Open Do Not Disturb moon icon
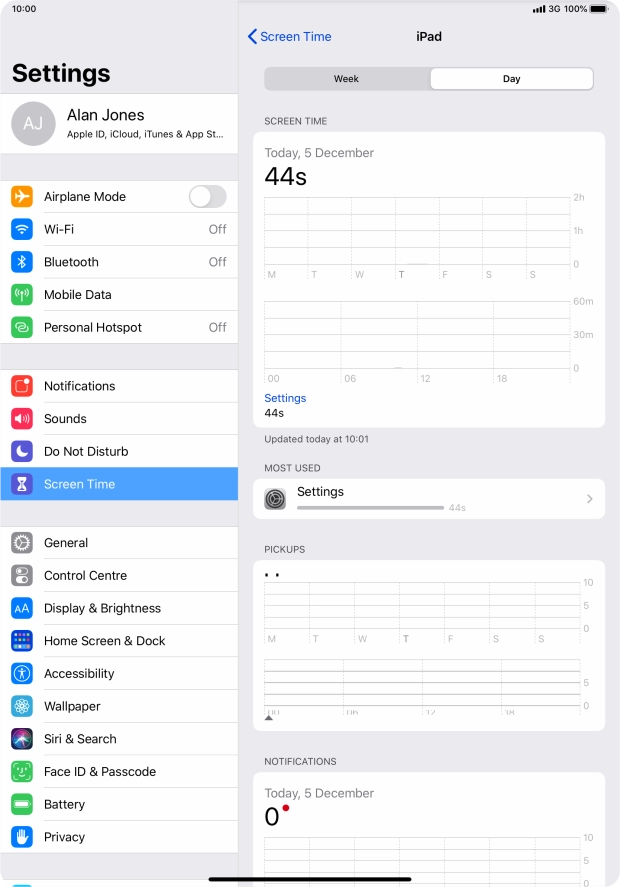The image size is (620, 887). point(22,451)
